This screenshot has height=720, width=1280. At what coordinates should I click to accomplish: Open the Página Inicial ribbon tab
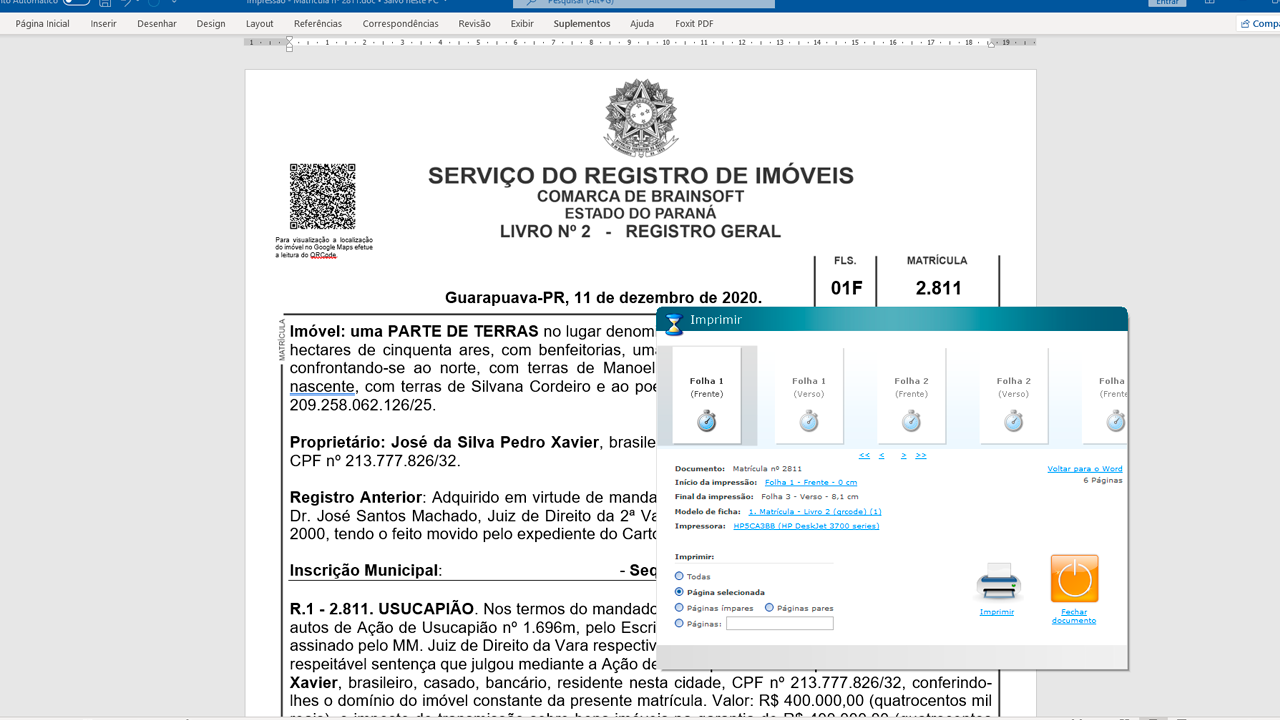[43, 23]
